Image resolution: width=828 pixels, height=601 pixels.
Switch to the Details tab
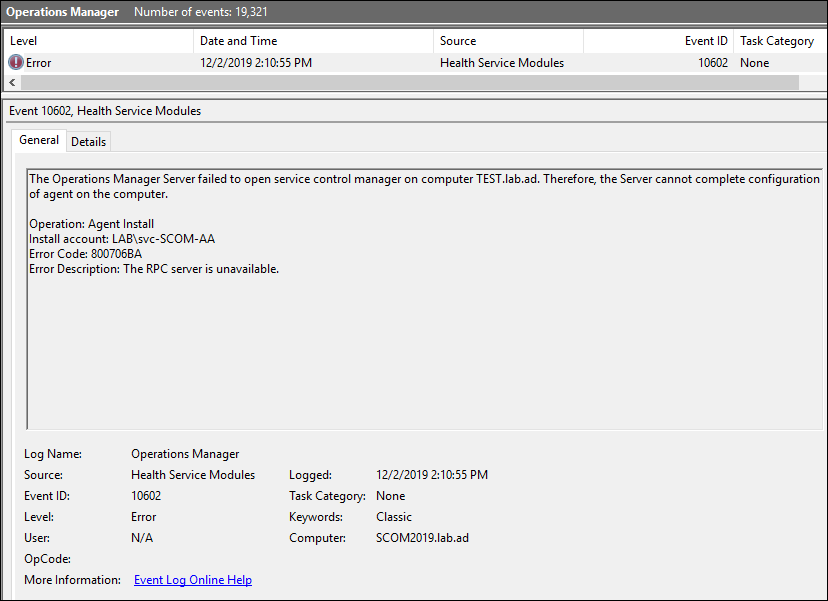click(88, 142)
